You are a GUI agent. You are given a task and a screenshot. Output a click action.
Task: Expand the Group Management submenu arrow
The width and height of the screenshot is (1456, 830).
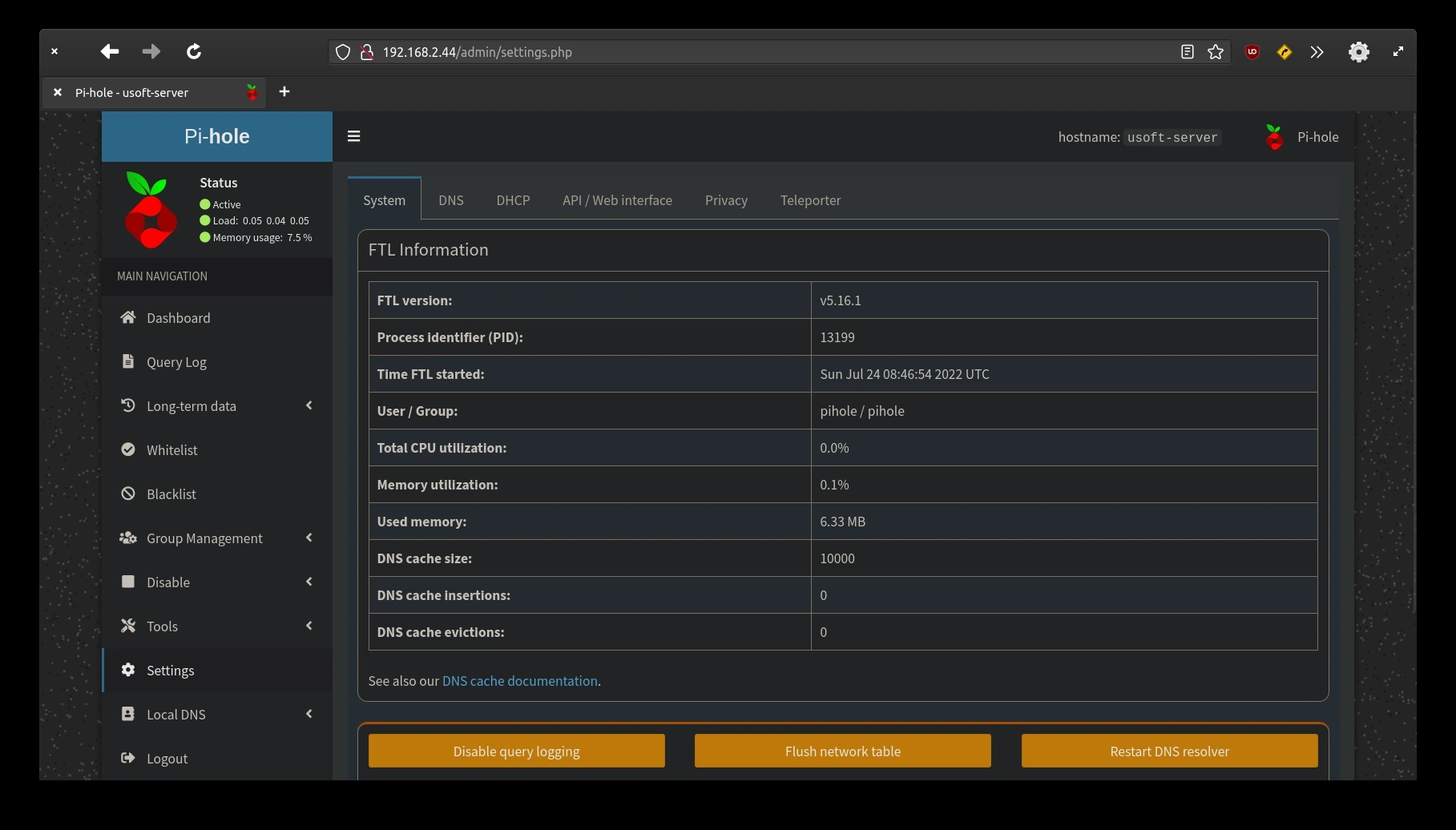point(309,538)
